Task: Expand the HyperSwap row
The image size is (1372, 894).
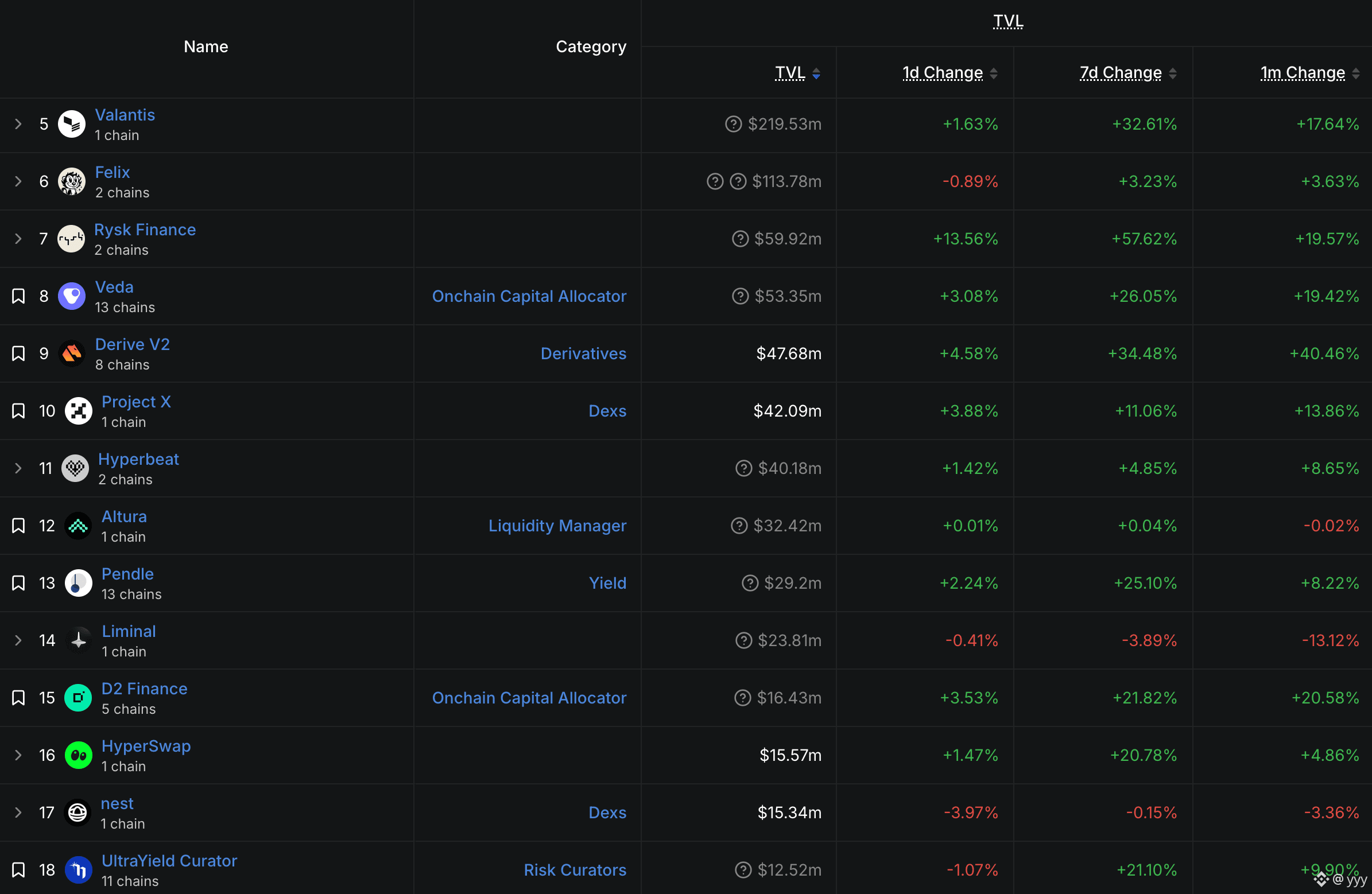Action: point(18,755)
